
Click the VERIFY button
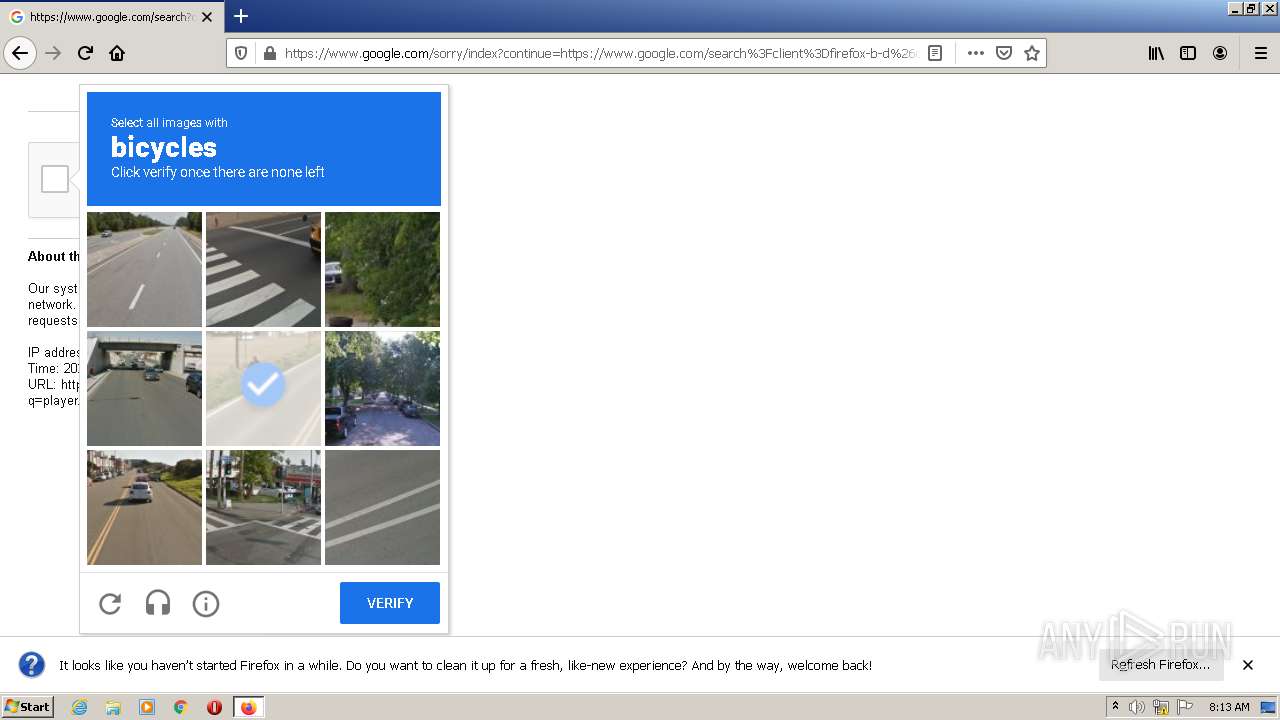[390, 603]
